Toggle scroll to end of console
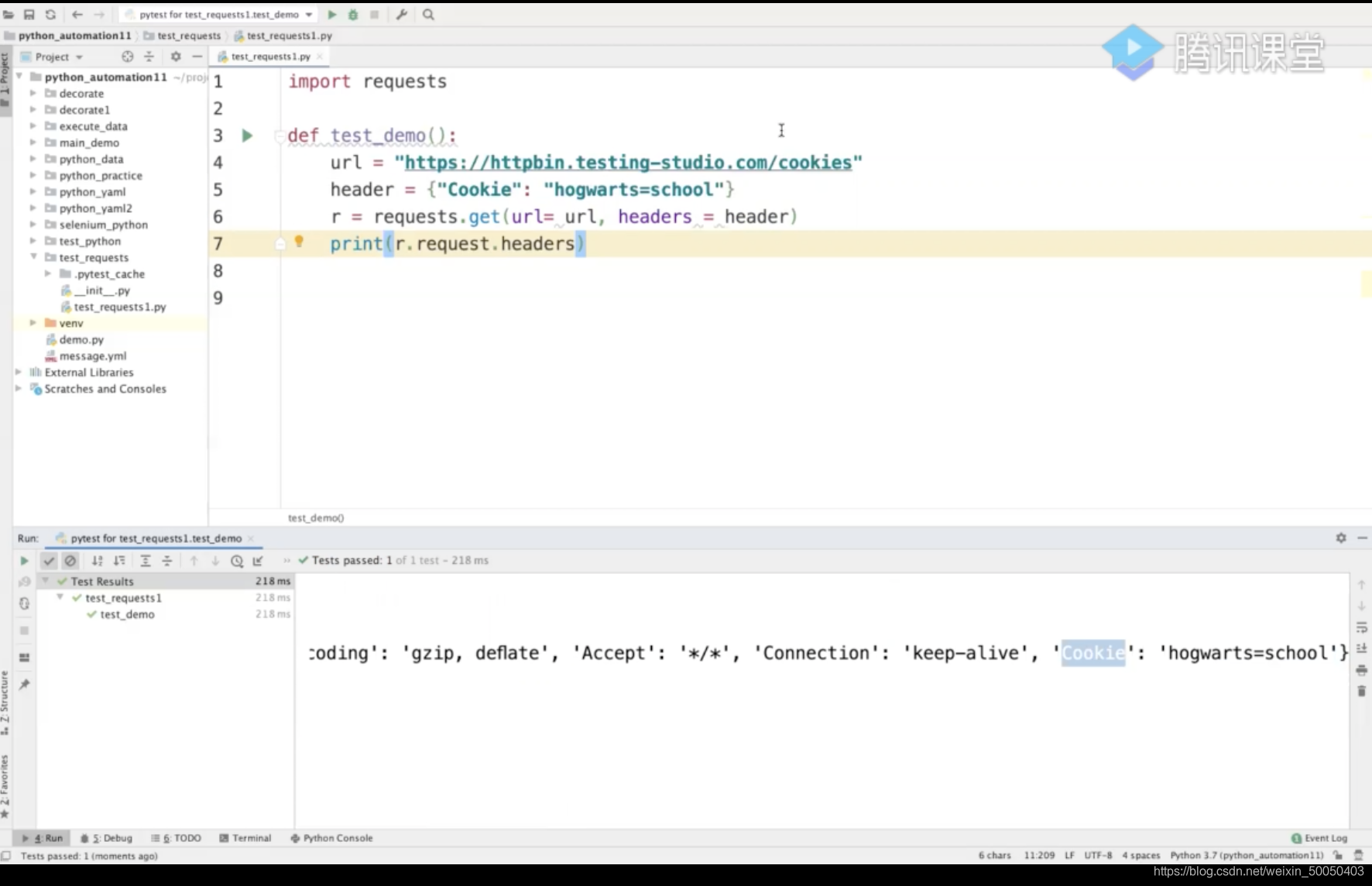 click(x=1361, y=648)
